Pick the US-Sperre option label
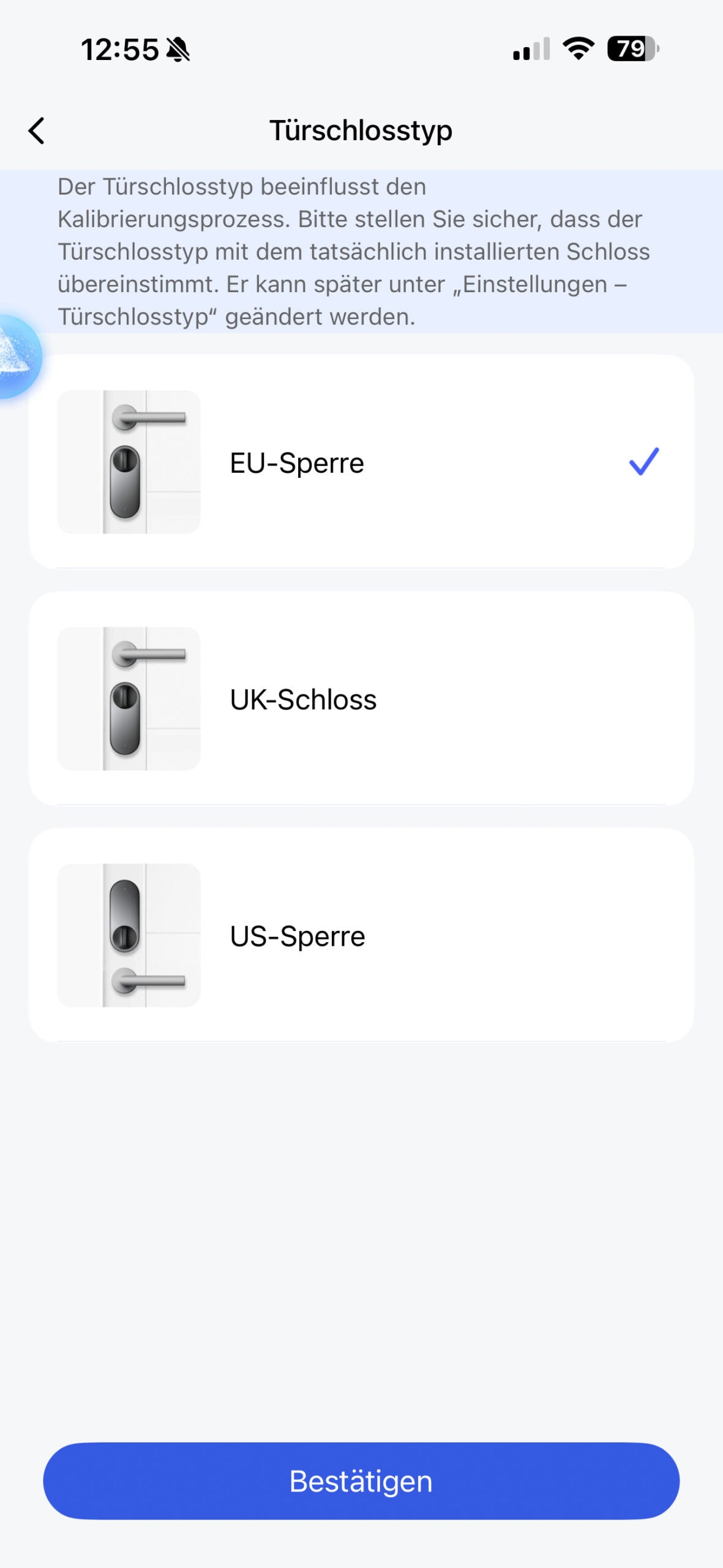The height and width of the screenshot is (1568, 723). coord(298,937)
